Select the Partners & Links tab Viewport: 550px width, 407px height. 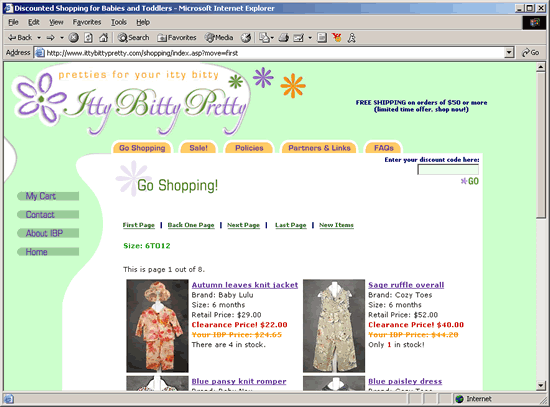click(319, 148)
